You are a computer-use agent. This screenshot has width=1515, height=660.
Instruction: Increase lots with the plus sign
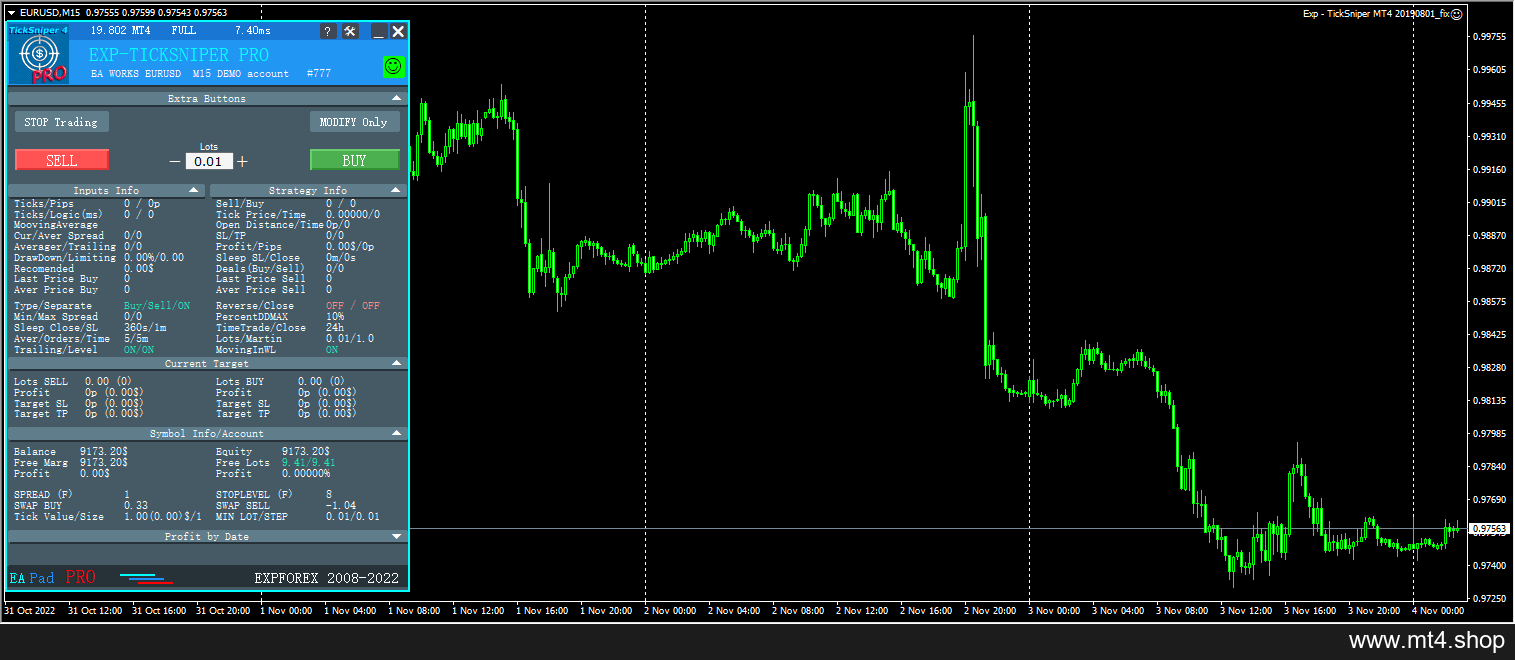tap(242, 161)
